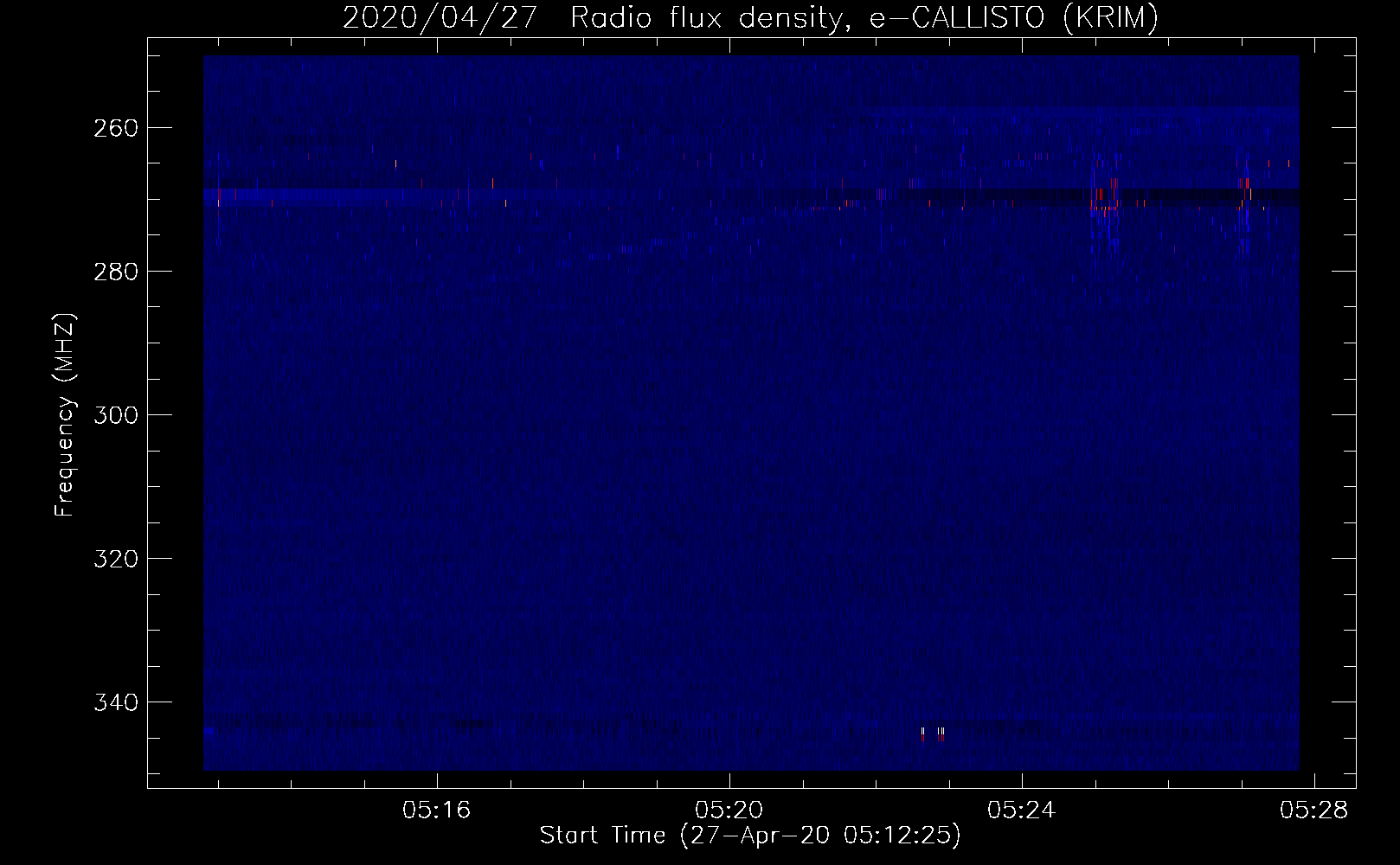Click the plot title "Radio flux density, e-CALLISTO (KRIM)"
The image size is (1400, 865).
(x=864, y=17)
